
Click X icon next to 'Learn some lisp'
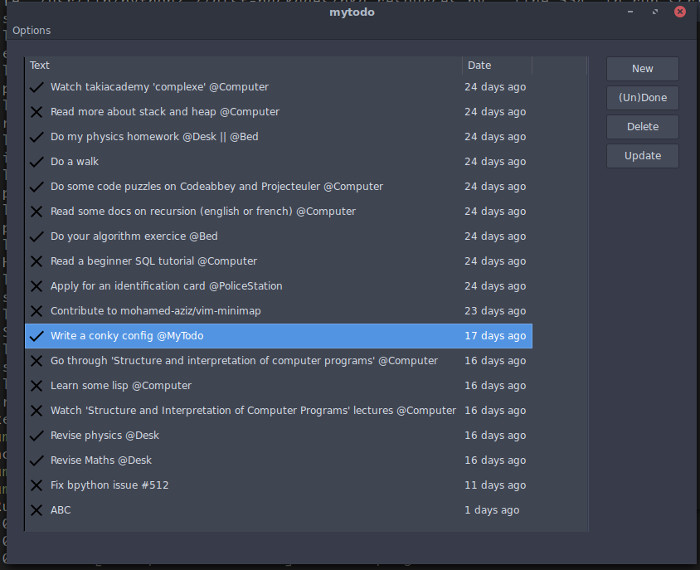[x=37, y=386]
